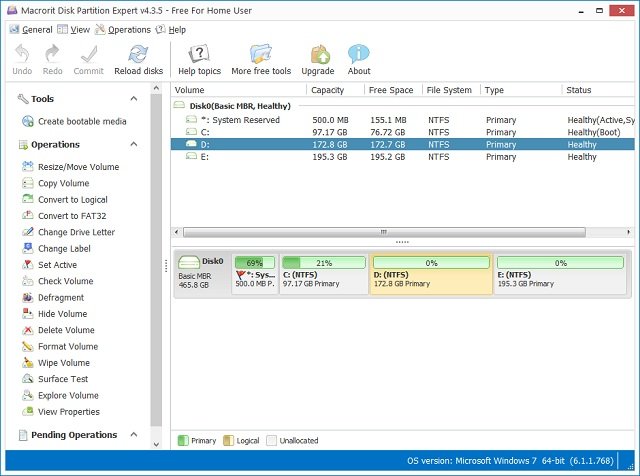The height and width of the screenshot is (476, 640).
Task: Select Create bootable media
Action: pos(74,121)
